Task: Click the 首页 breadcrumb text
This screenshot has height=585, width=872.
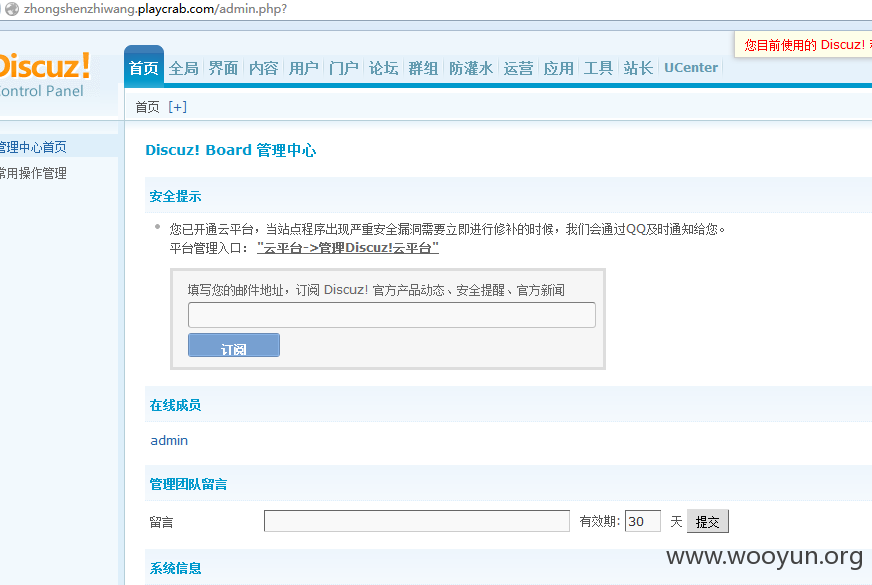Action: pyautogui.click(x=147, y=107)
